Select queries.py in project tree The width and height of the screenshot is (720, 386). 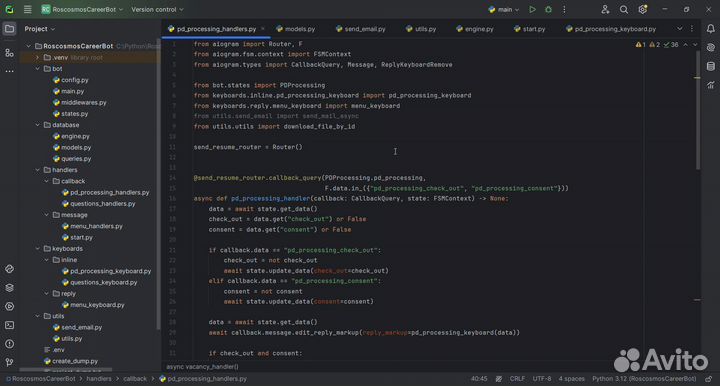72,159
